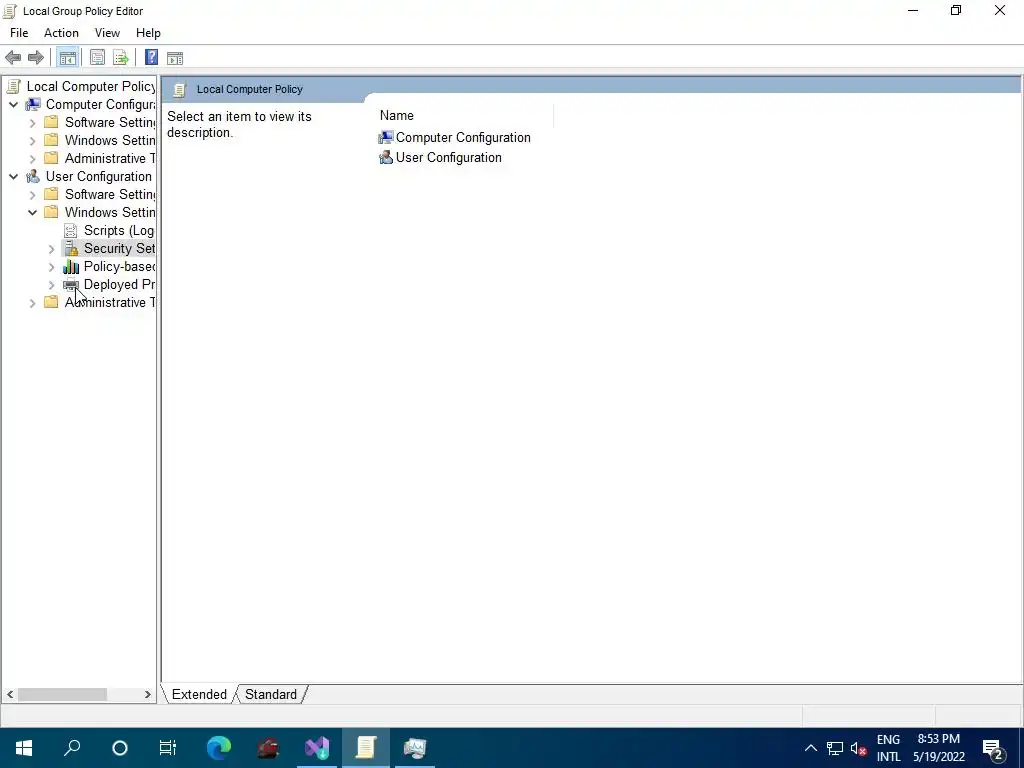The width and height of the screenshot is (1024, 768).
Task: Collapse the User Configuration tree node
Action: tap(14, 176)
